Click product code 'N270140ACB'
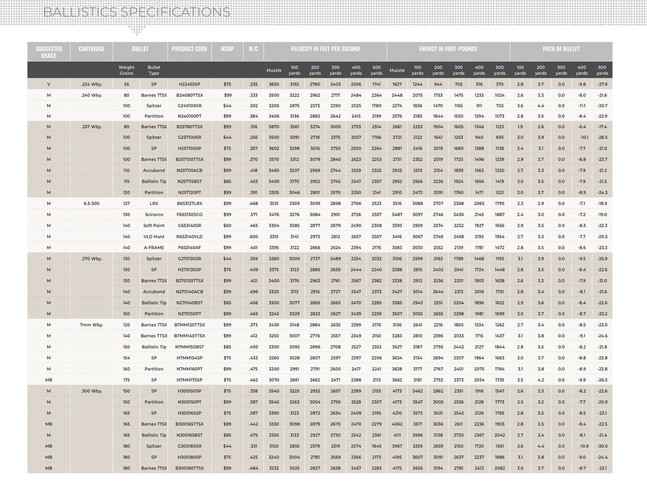Screen dimensions: 647x500 tap(189, 292)
